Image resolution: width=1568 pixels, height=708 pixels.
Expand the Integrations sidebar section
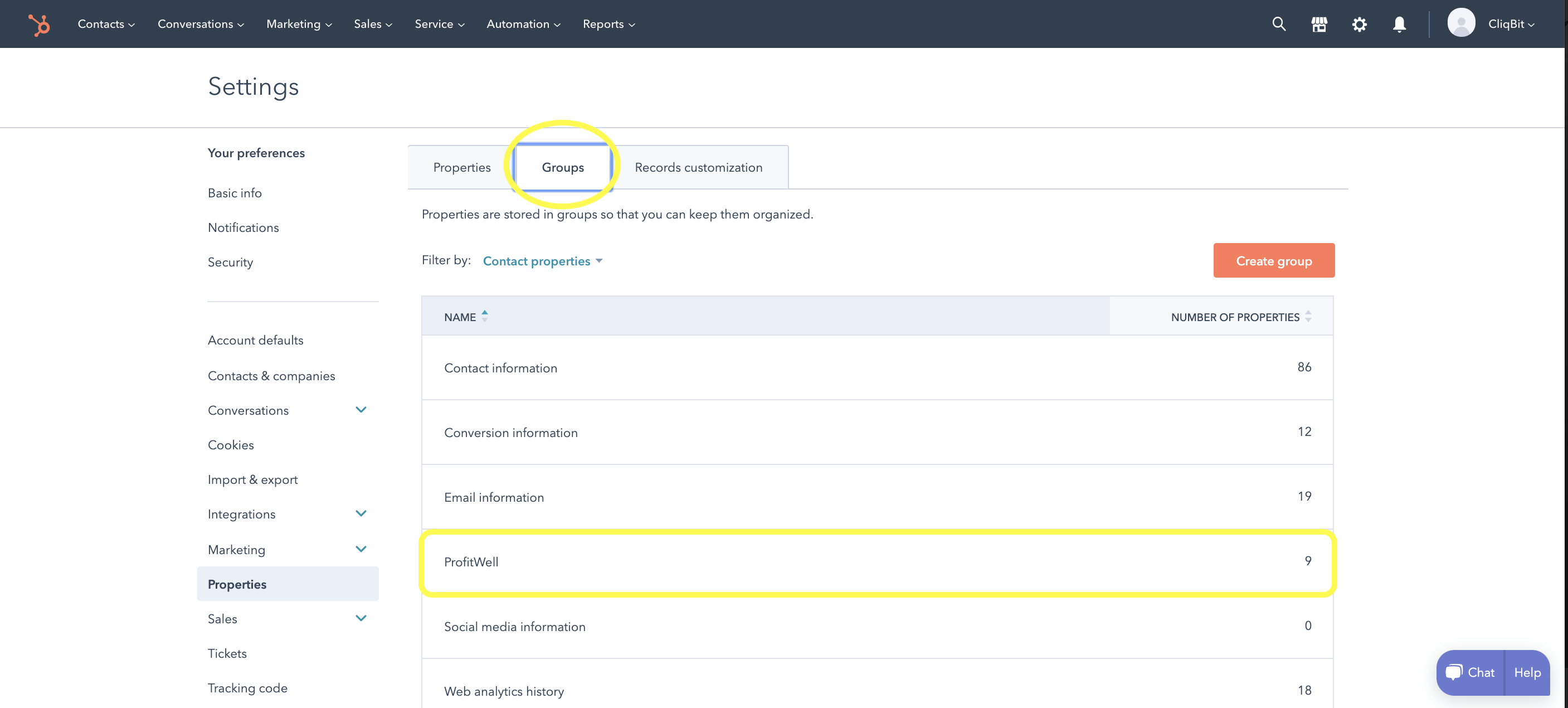361,513
